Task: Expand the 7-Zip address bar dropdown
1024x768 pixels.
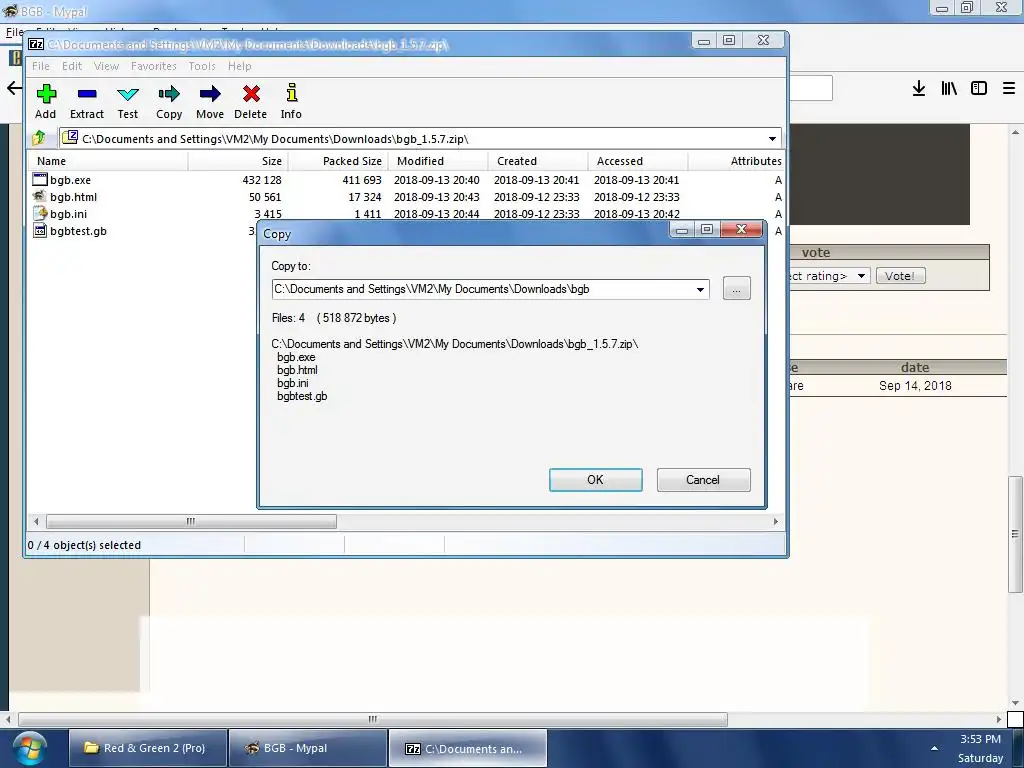Action: [773, 138]
